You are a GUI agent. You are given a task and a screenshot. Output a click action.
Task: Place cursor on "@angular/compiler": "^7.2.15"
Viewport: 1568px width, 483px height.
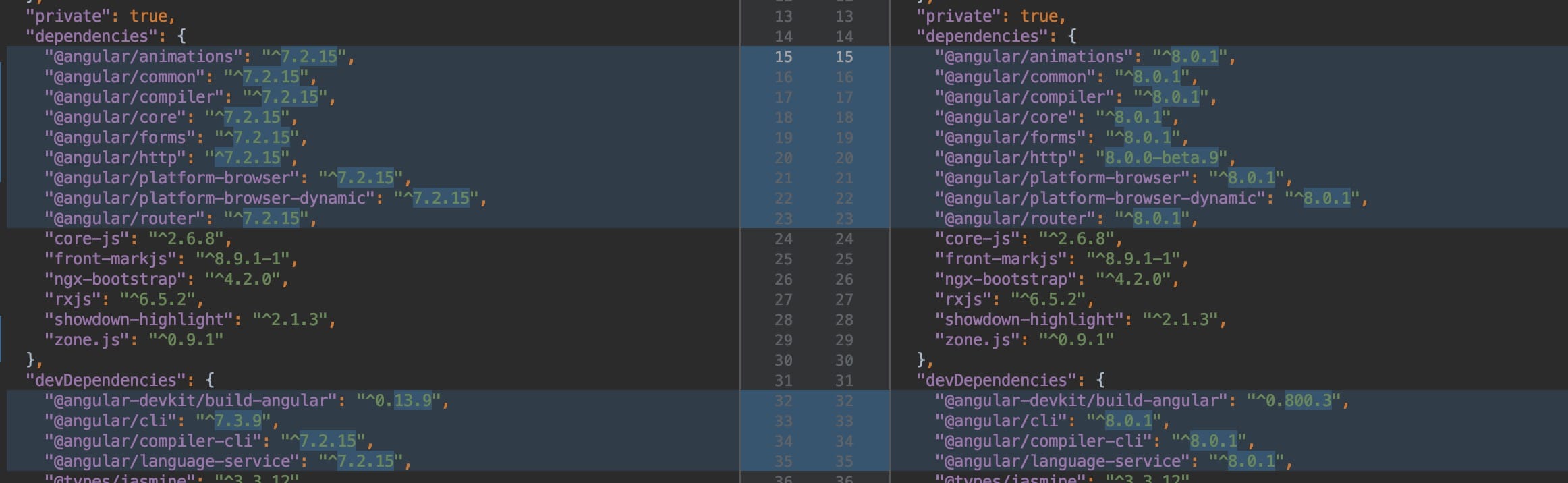point(190,97)
